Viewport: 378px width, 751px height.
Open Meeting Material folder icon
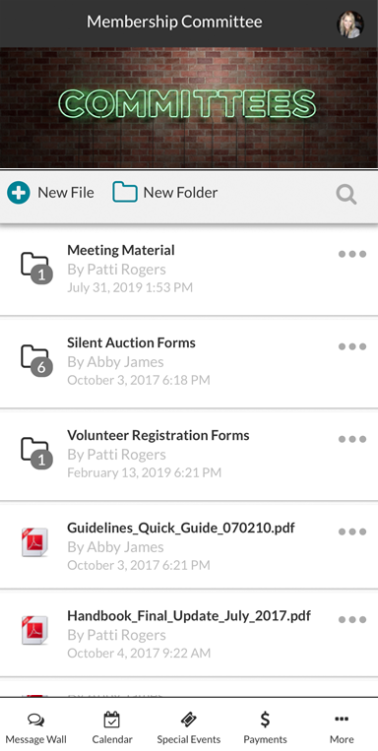pos(36,269)
